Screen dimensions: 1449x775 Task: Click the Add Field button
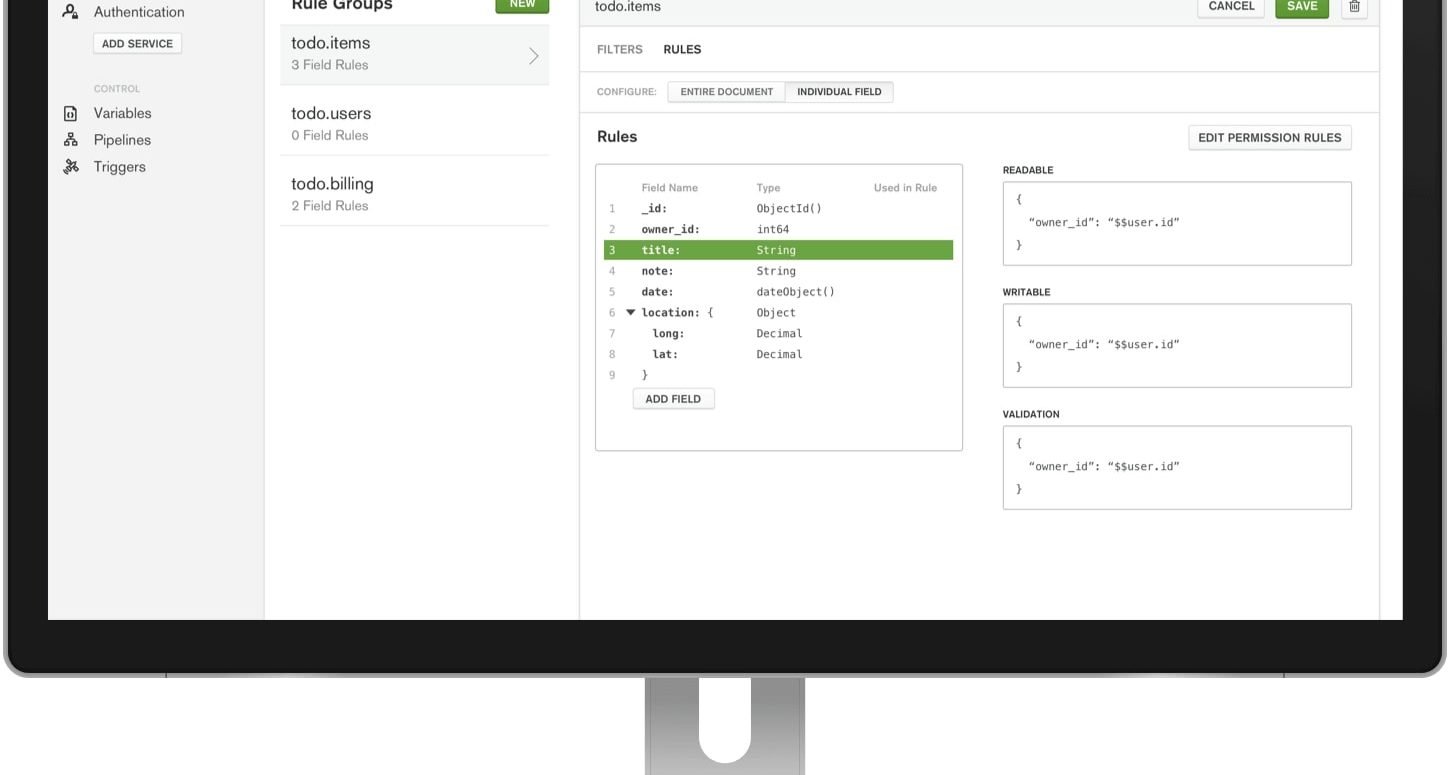pos(673,399)
